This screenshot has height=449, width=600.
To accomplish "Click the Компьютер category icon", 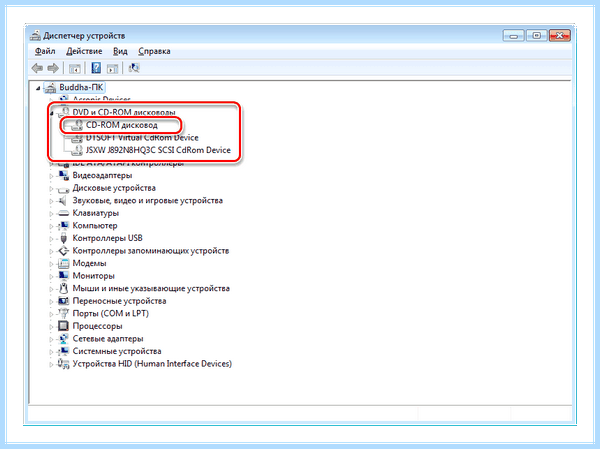I will [63, 226].
